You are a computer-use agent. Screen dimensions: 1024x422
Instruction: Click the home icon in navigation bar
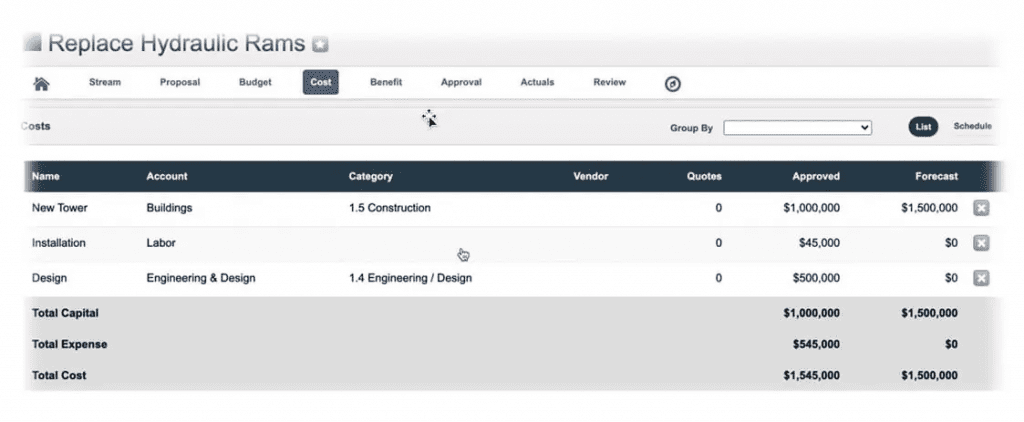coord(42,84)
